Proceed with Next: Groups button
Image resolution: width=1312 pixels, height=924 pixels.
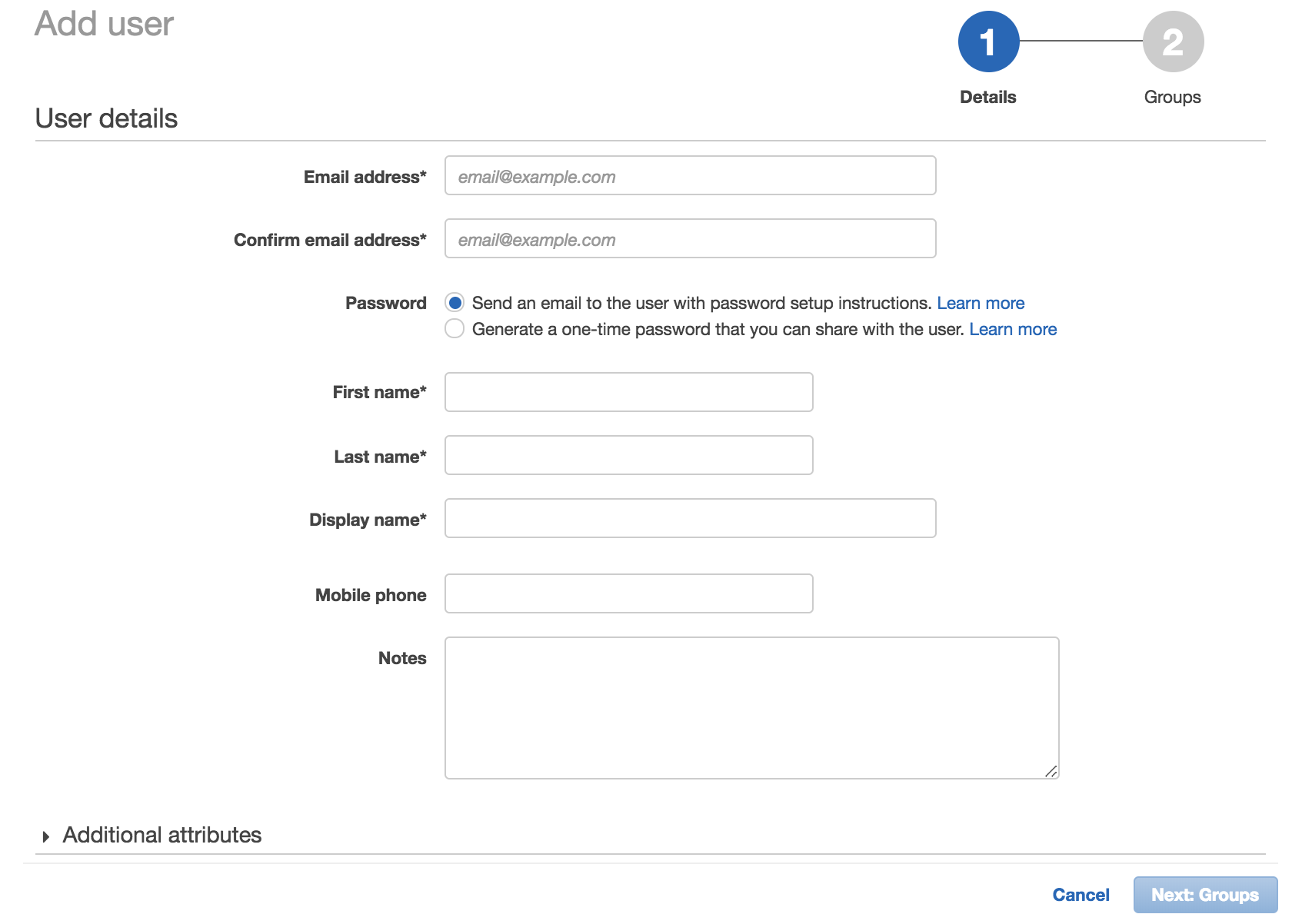pos(1205,895)
